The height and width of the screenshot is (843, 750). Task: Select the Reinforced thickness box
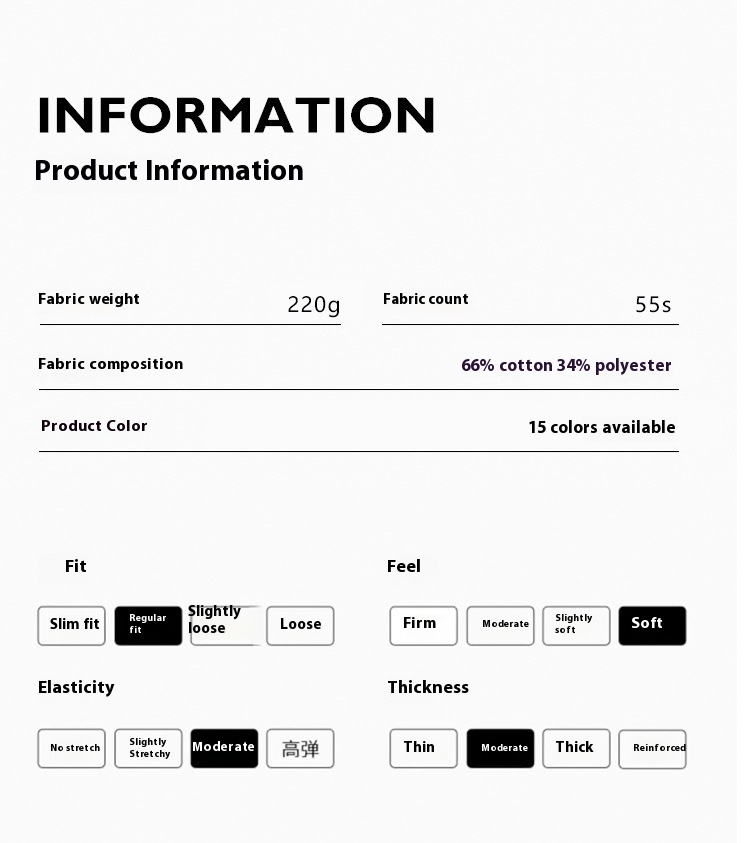coord(652,749)
